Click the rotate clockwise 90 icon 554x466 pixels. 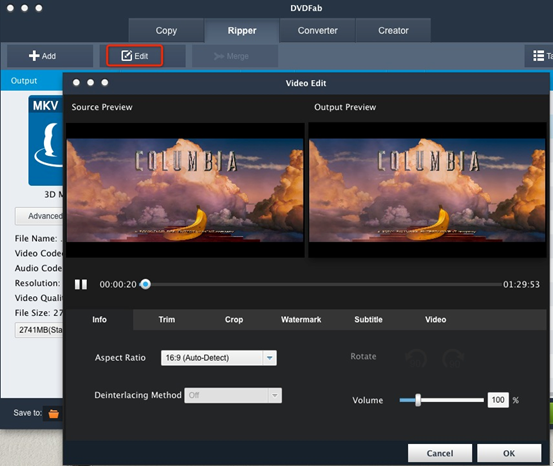tap(454, 358)
